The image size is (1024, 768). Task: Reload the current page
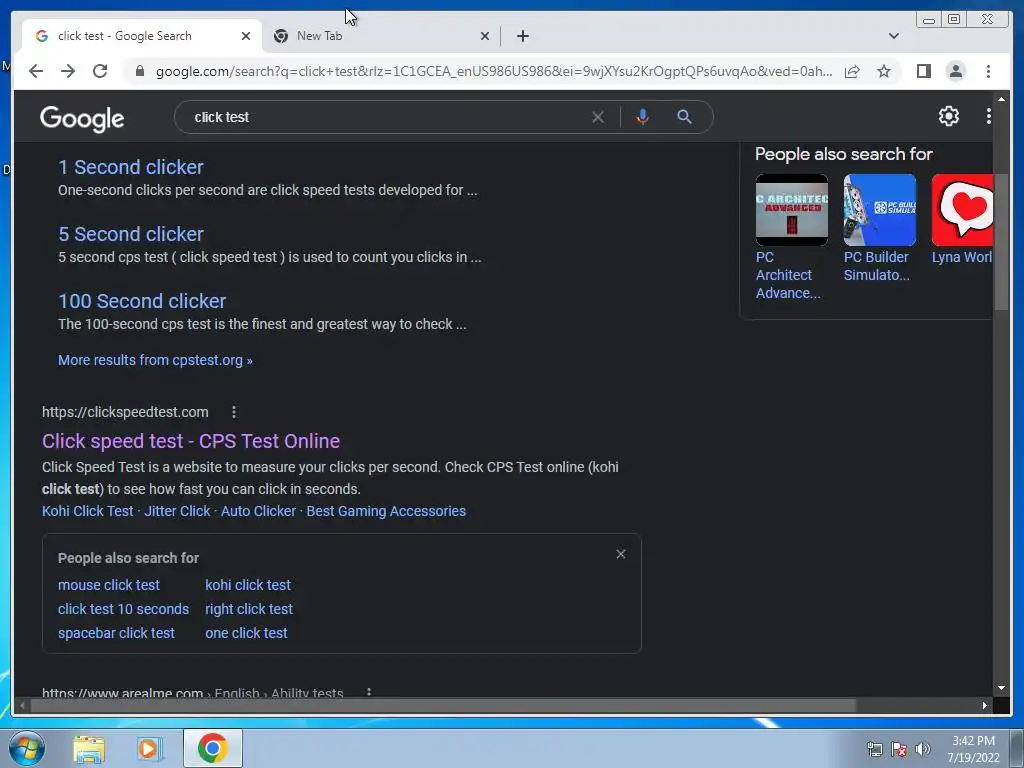[100, 71]
